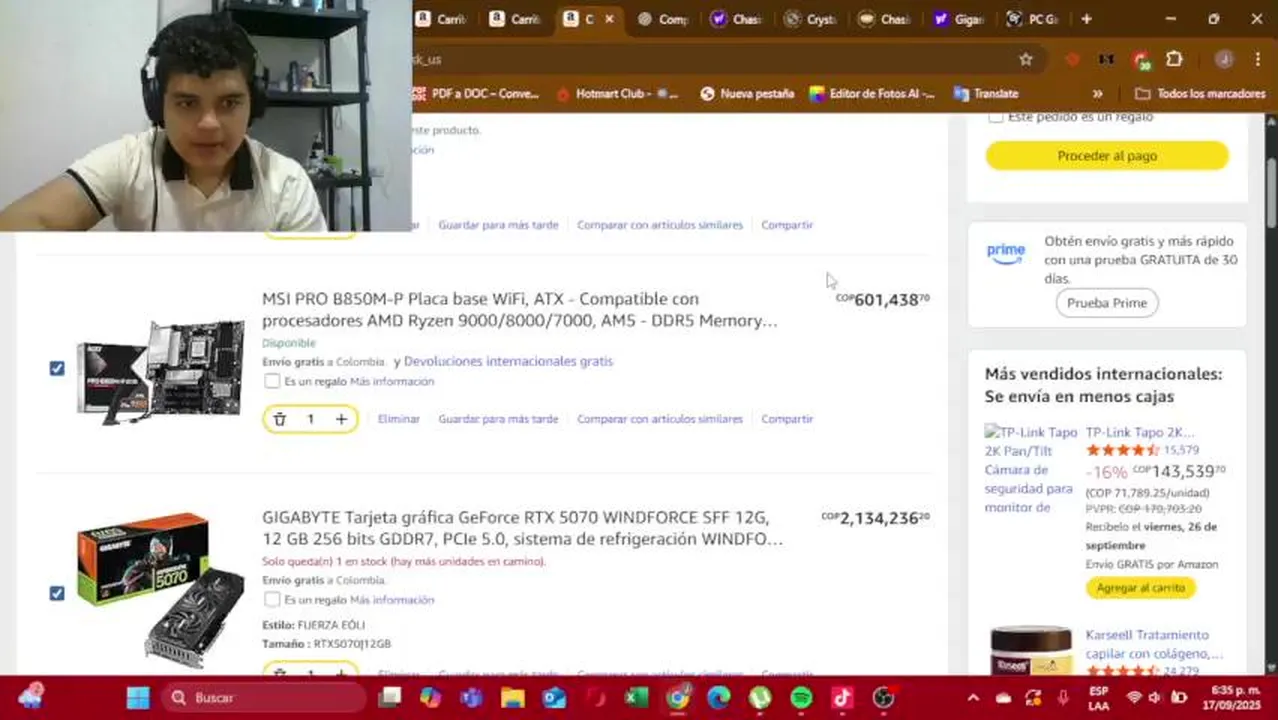Switch to the PC Ga browser tab
1278x720 pixels.
1032,19
